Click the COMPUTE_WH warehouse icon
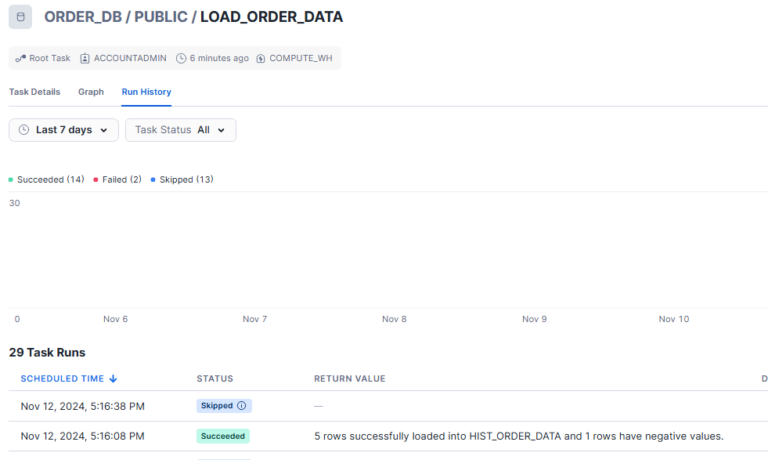The image size is (768, 460). tap(261, 58)
